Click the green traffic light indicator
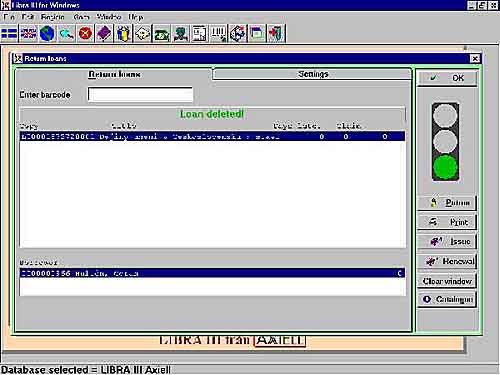 click(445, 167)
